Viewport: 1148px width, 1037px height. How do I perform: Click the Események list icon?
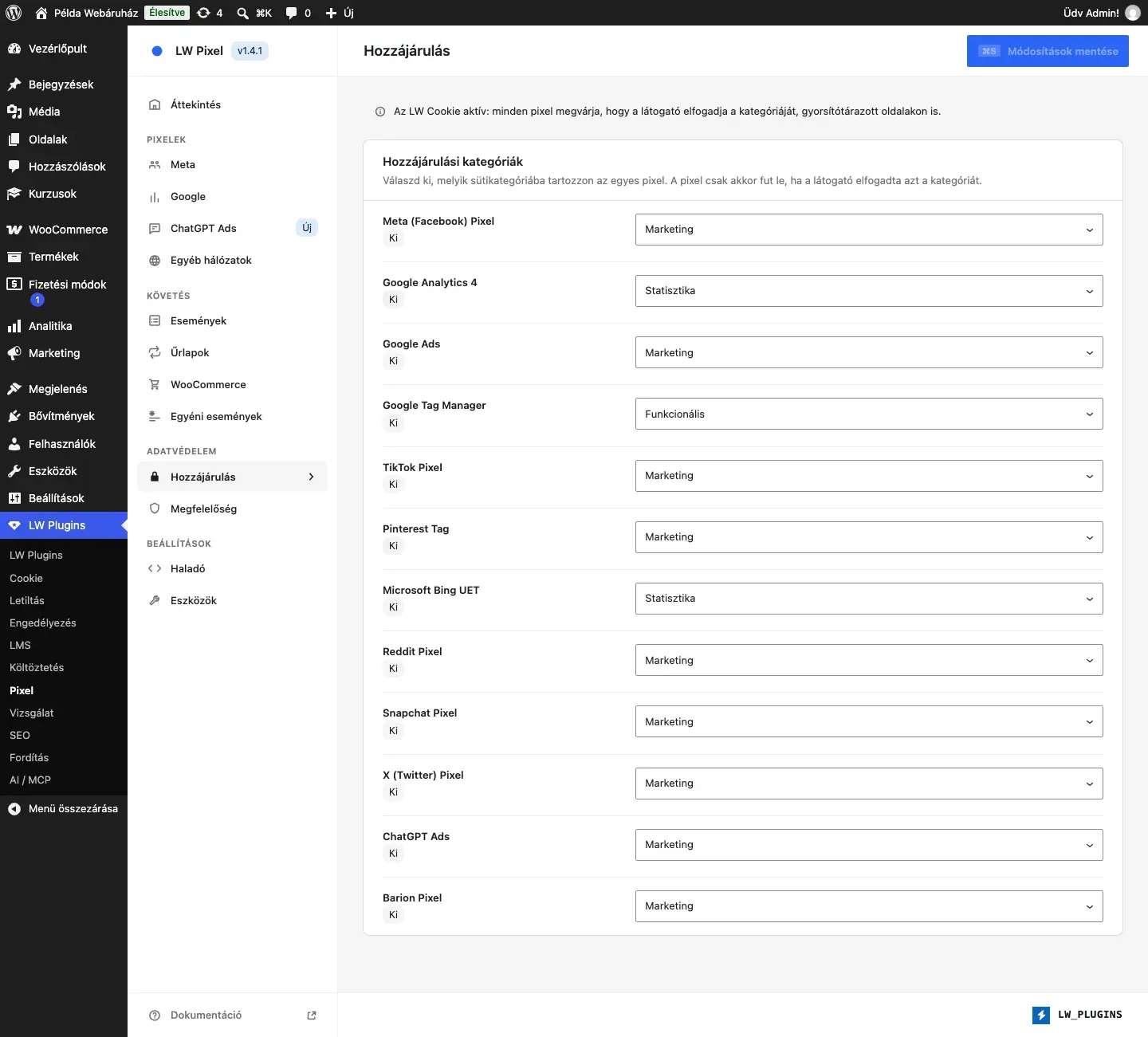155,321
